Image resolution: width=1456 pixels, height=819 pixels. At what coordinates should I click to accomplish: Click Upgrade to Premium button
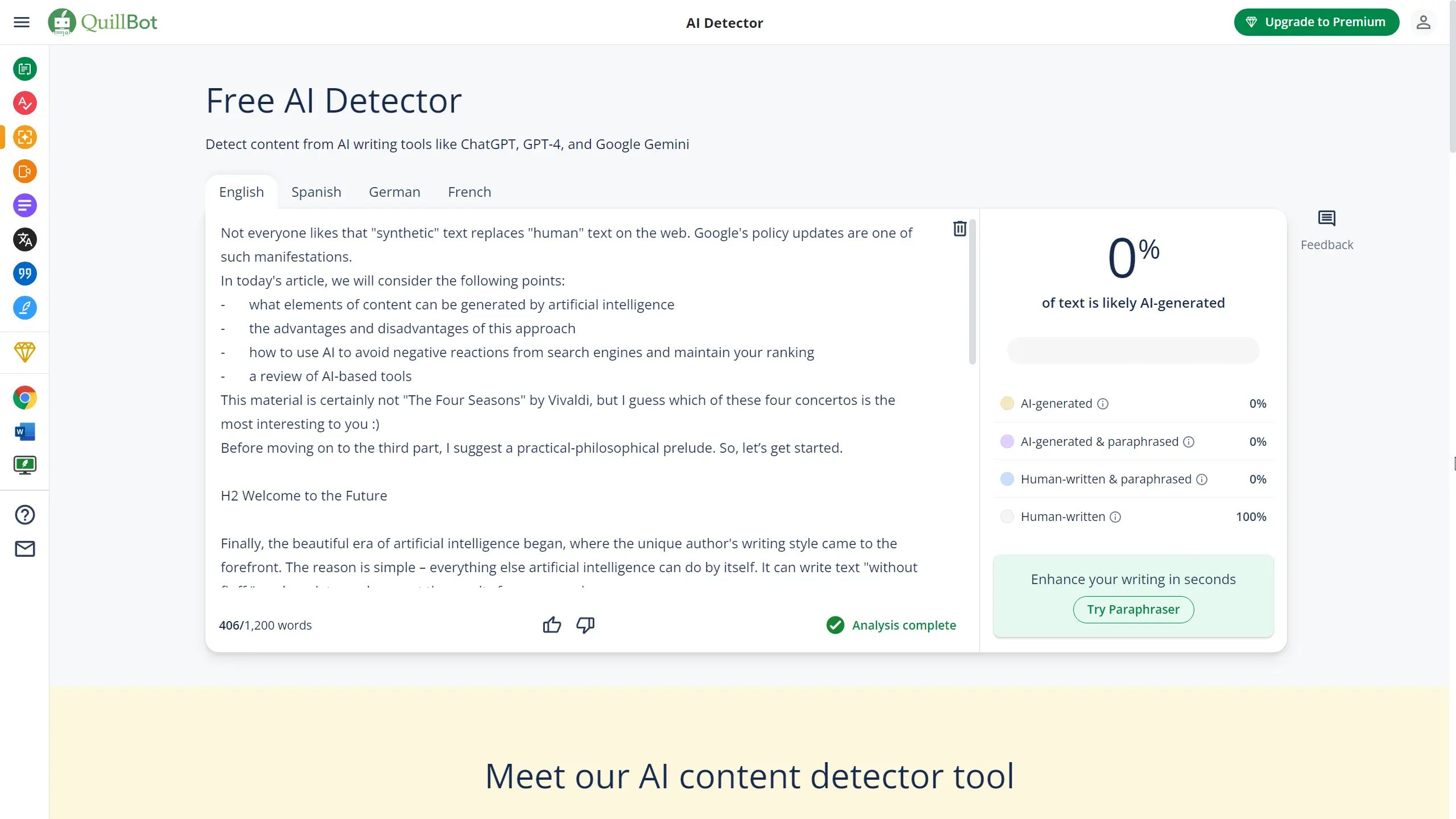coord(1316,22)
